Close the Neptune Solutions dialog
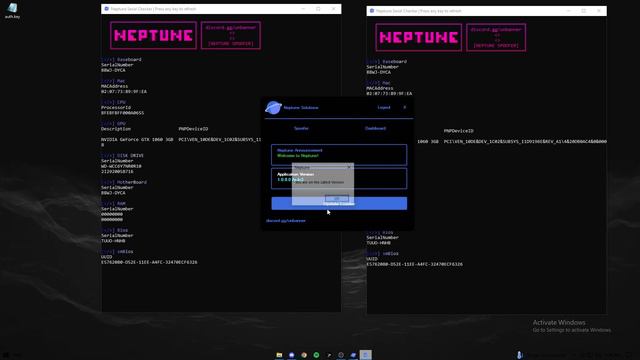This screenshot has height=360, width=640. [404, 107]
